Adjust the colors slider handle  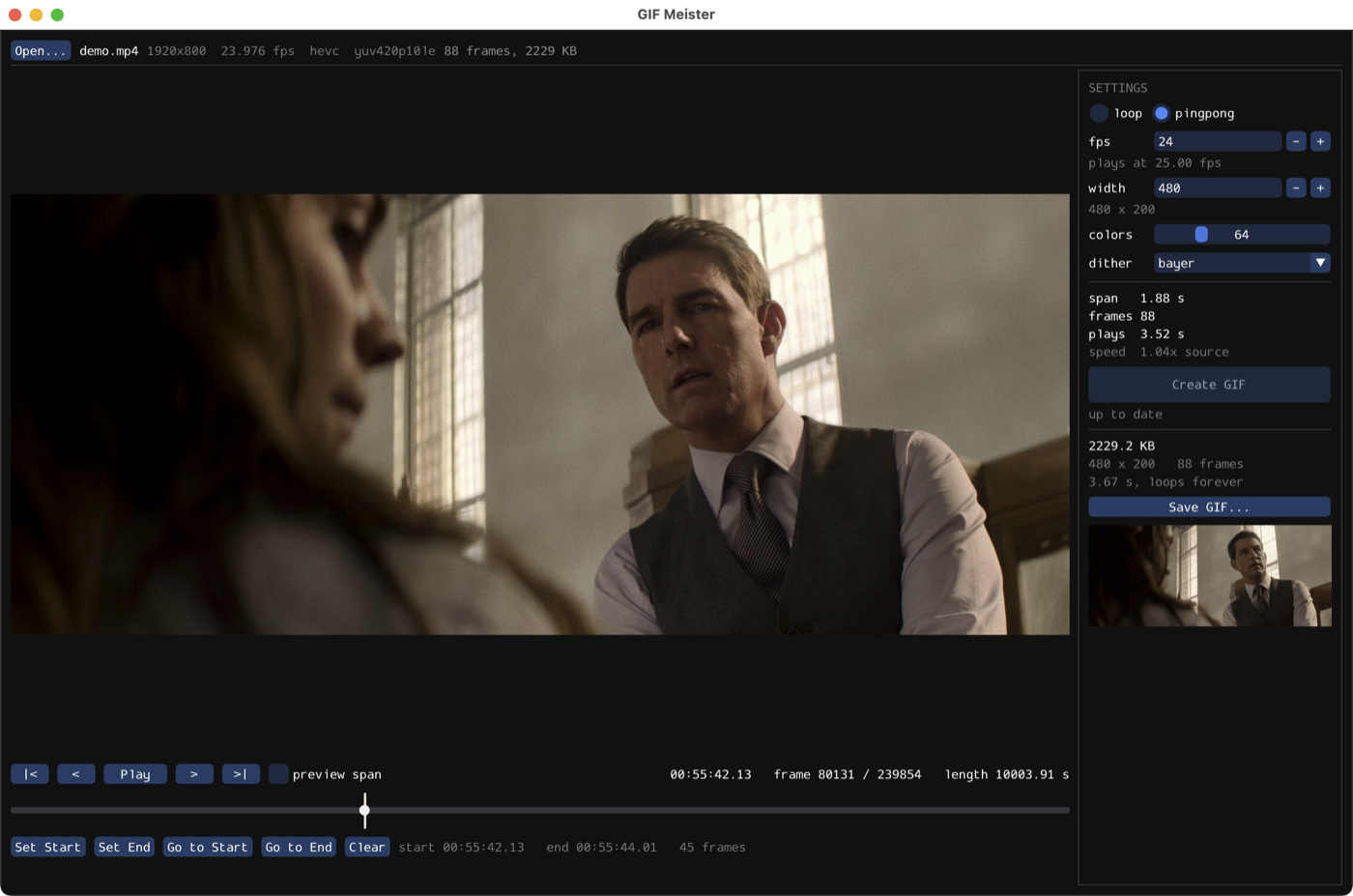[x=1201, y=234]
